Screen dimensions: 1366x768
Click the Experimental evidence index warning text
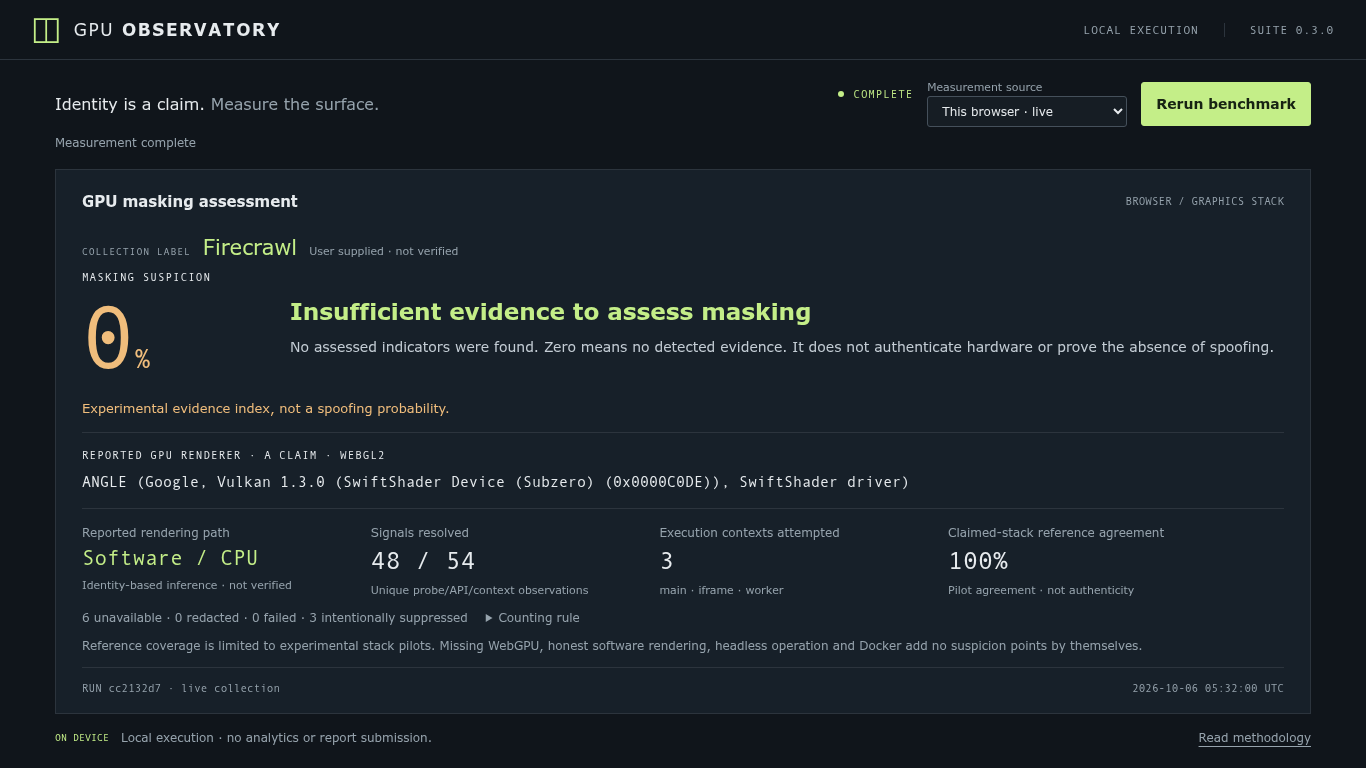[x=266, y=408]
